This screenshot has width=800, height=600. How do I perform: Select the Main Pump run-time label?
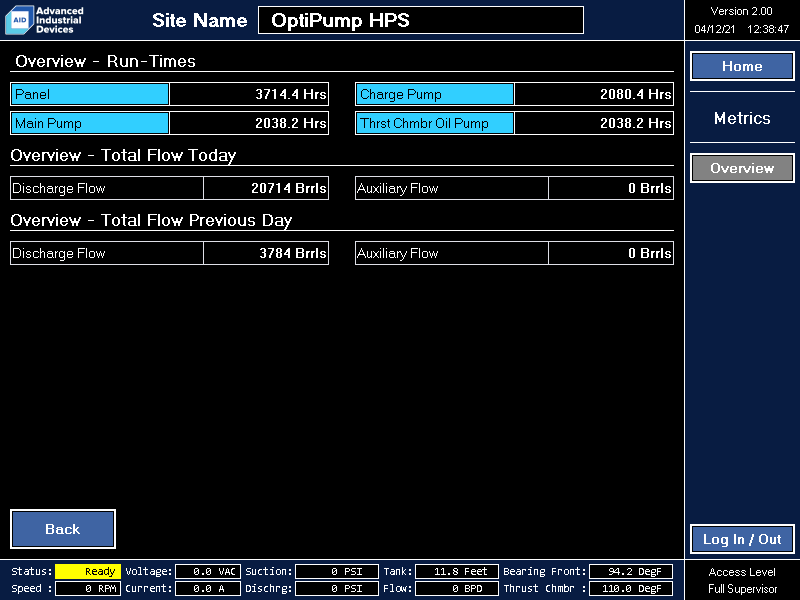pyautogui.click(x=90, y=123)
